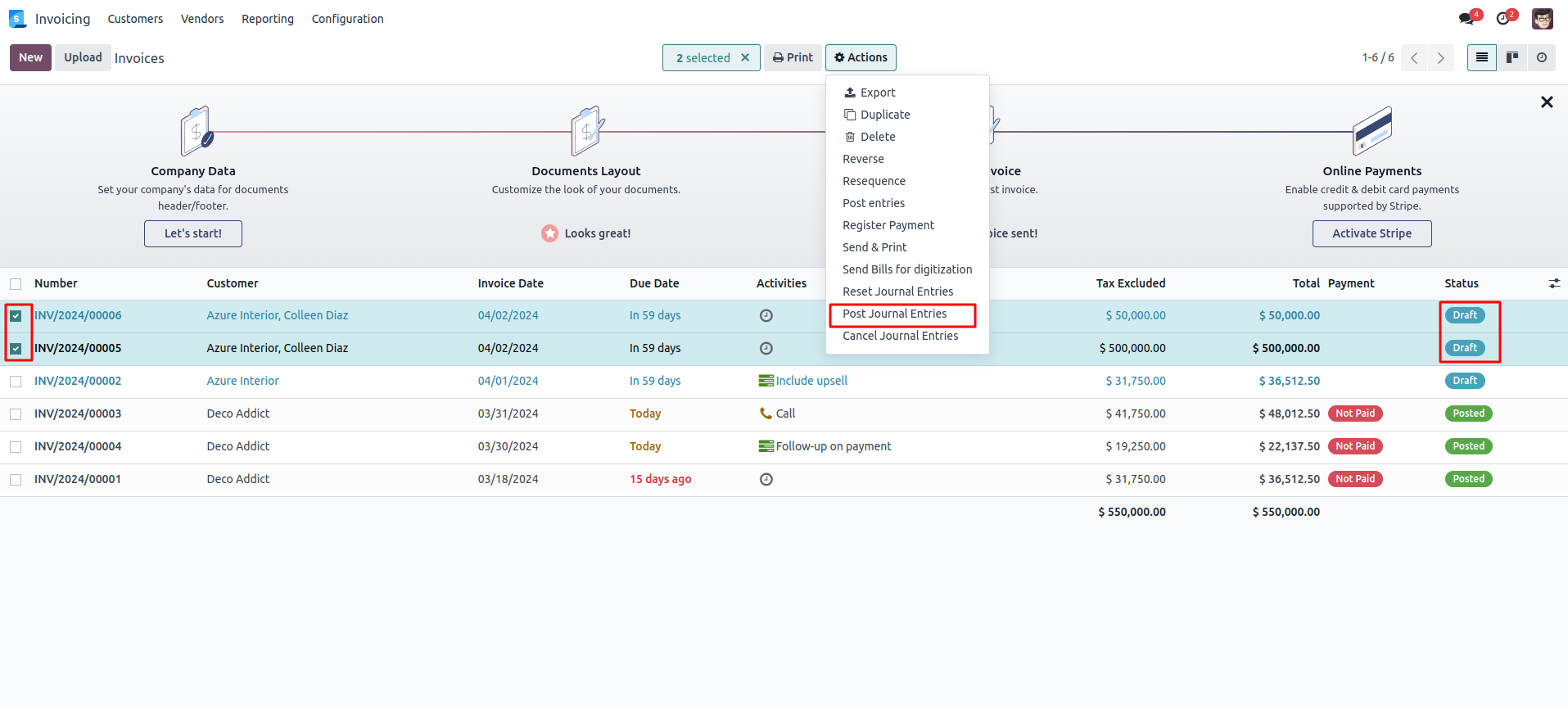Tick the checkbox for INV/2024/00003
Viewport: 1568px width, 705px height.
coord(16,414)
